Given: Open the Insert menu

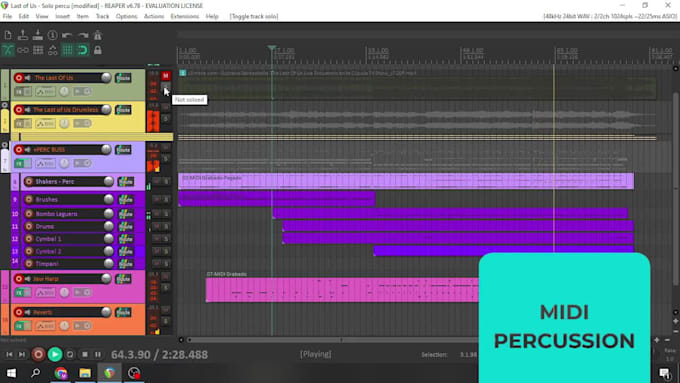Looking at the screenshot, I should coord(62,16).
